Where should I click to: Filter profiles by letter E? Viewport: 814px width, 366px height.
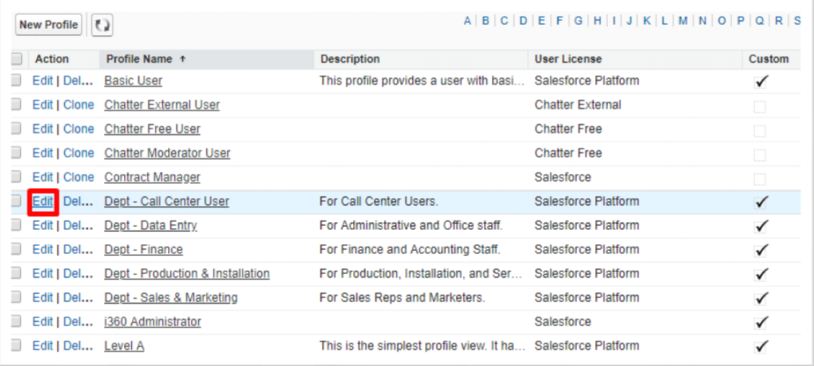[541, 21]
